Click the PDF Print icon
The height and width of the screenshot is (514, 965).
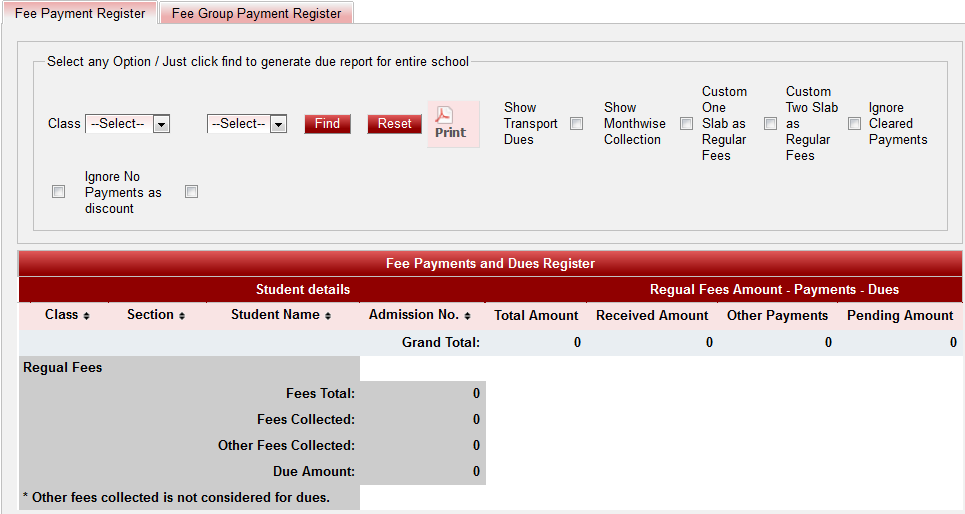[452, 123]
